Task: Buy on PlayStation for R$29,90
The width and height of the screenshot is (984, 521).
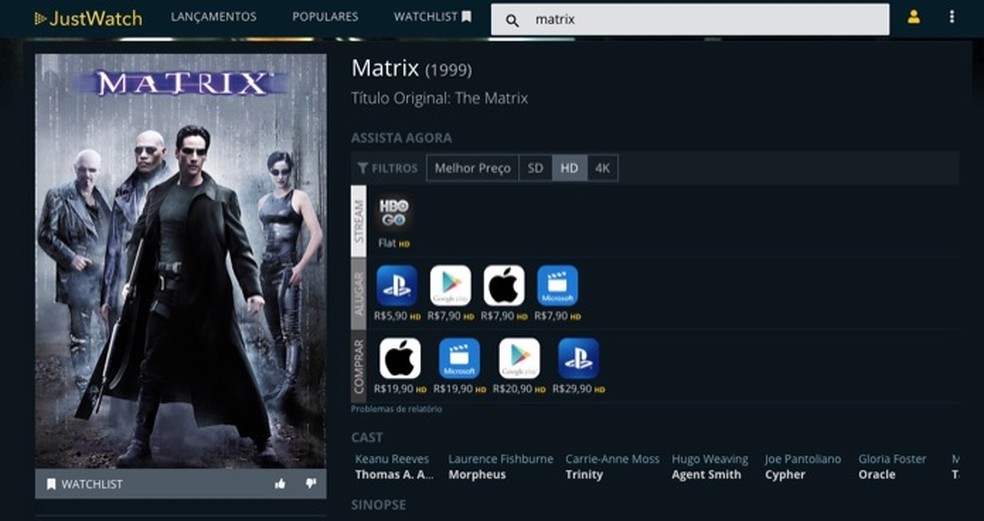Action: (x=579, y=358)
